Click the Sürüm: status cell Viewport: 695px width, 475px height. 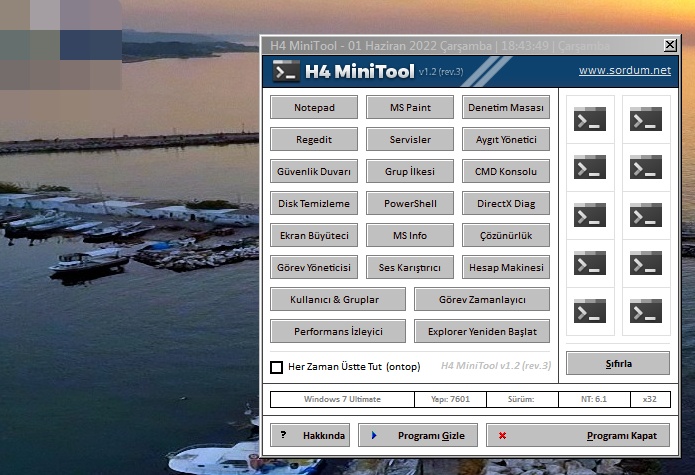(522, 399)
